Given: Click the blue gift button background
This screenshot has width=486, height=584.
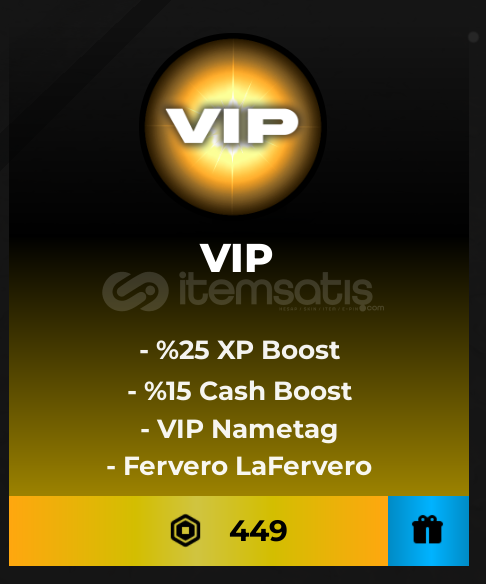Looking at the screenshot, I should pos(428,531).
